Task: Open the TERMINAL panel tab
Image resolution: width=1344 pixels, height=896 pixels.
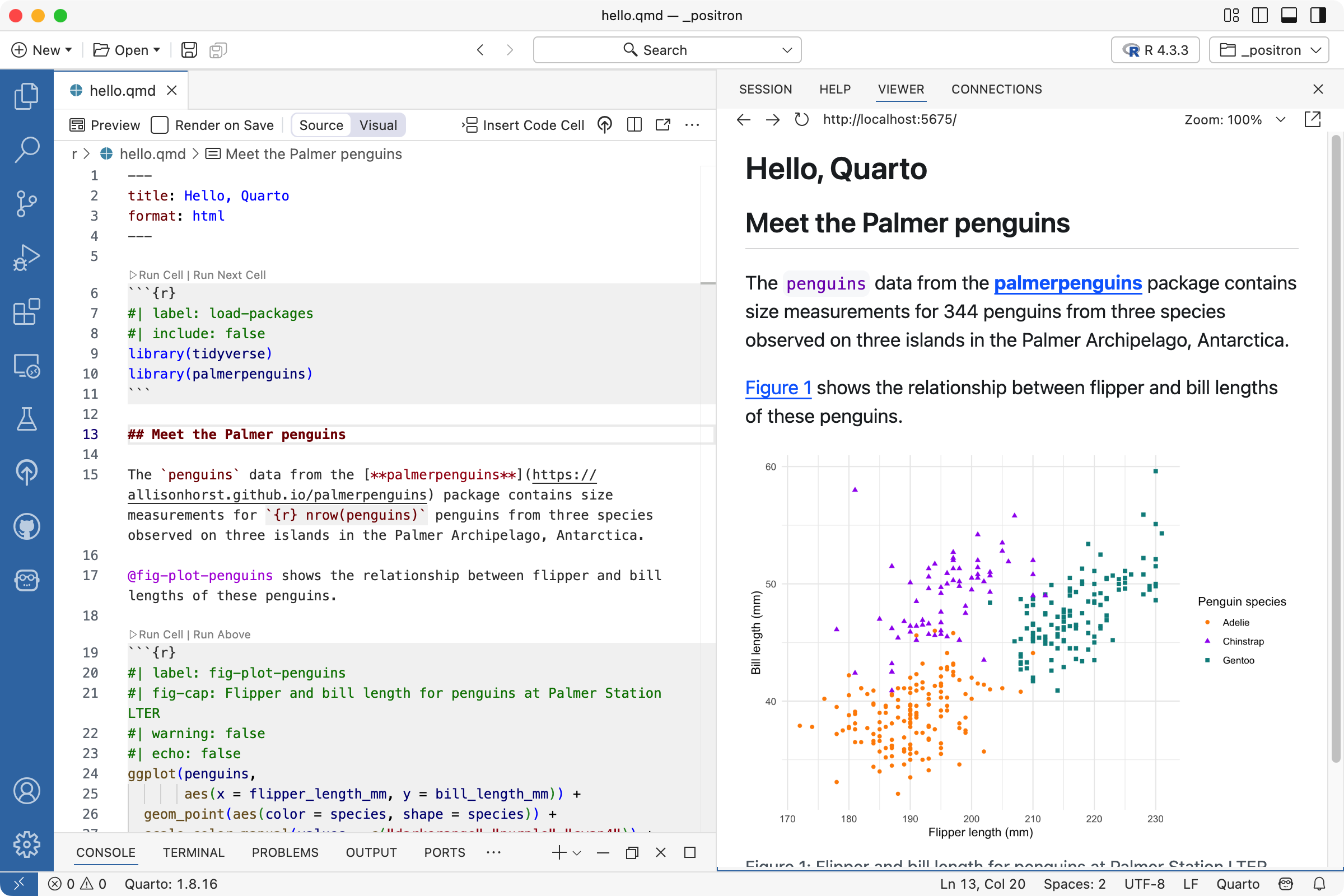Action: [x=193, y=852]
